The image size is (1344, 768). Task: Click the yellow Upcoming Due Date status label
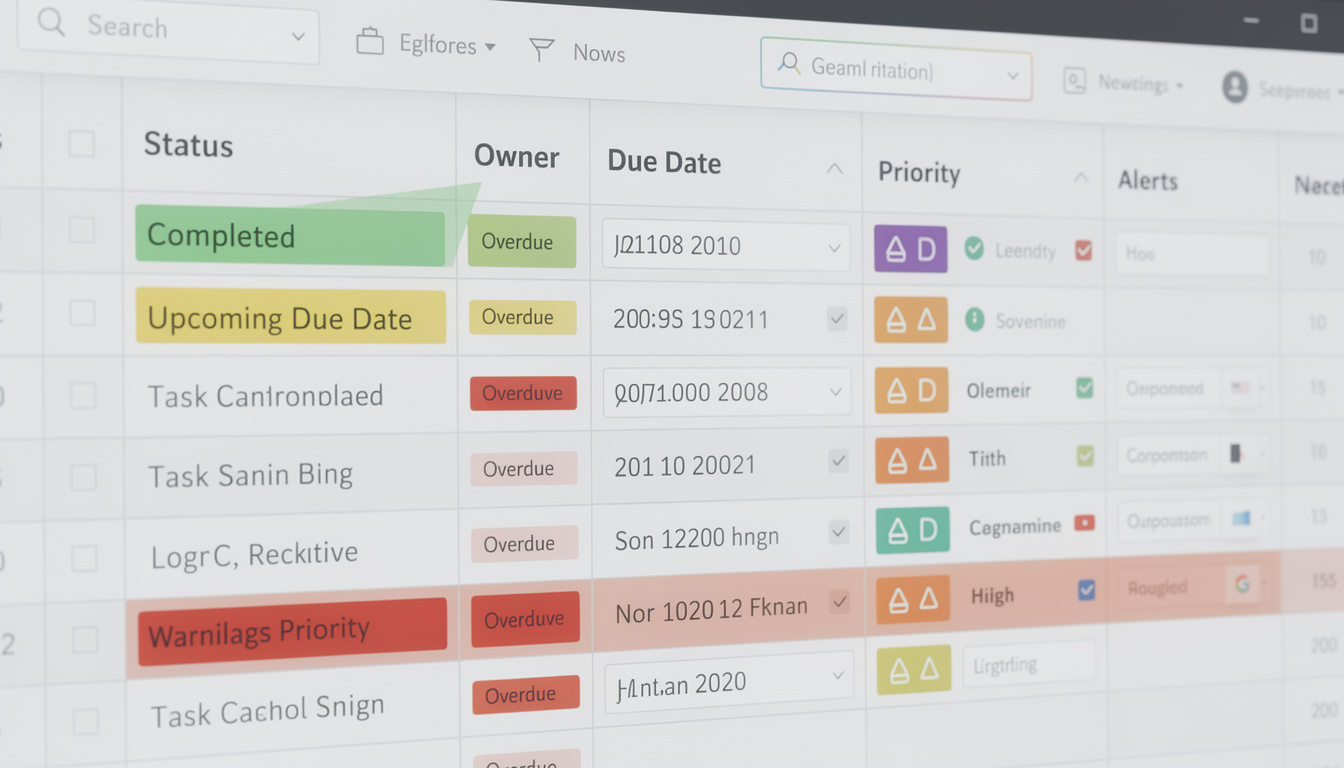291,317
